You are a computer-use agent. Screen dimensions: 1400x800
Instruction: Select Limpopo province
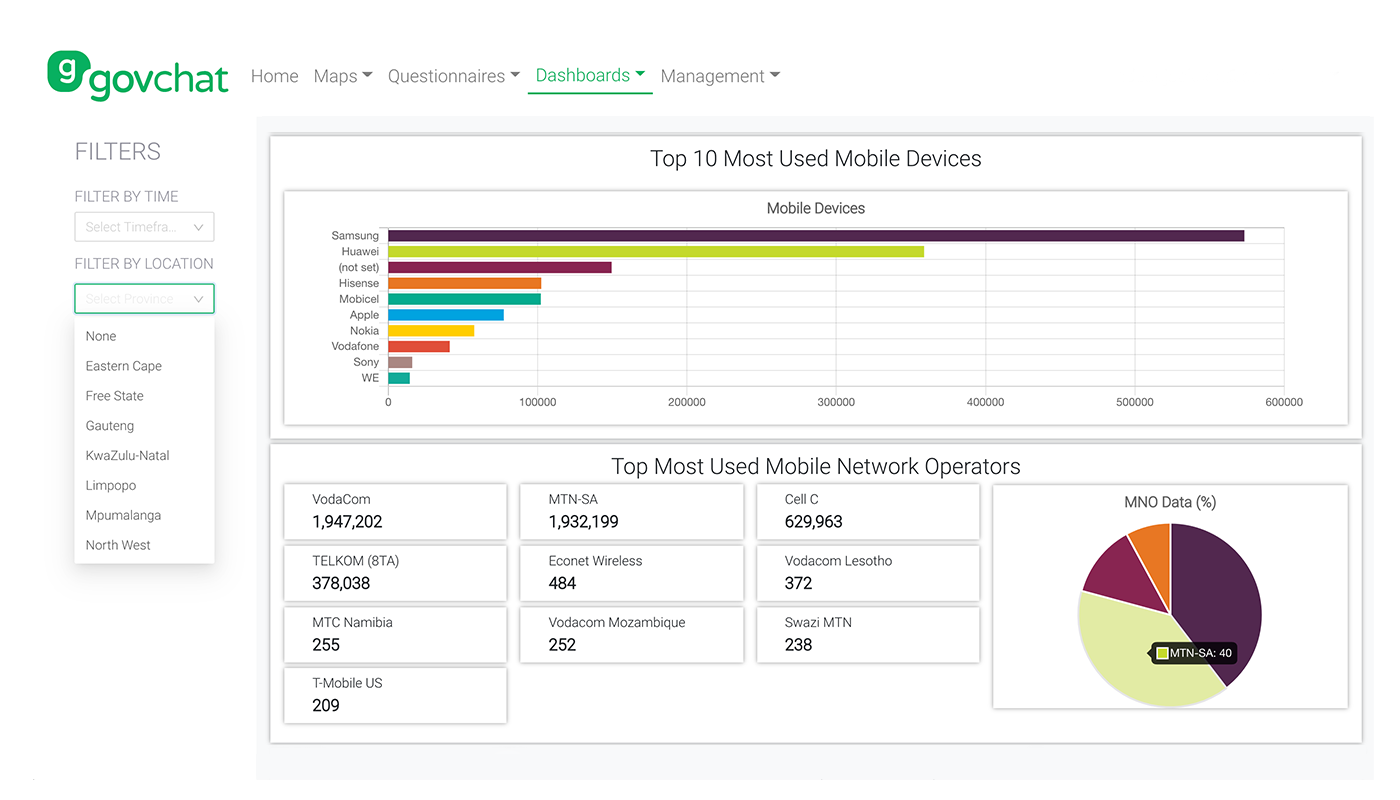coord(144,485)
